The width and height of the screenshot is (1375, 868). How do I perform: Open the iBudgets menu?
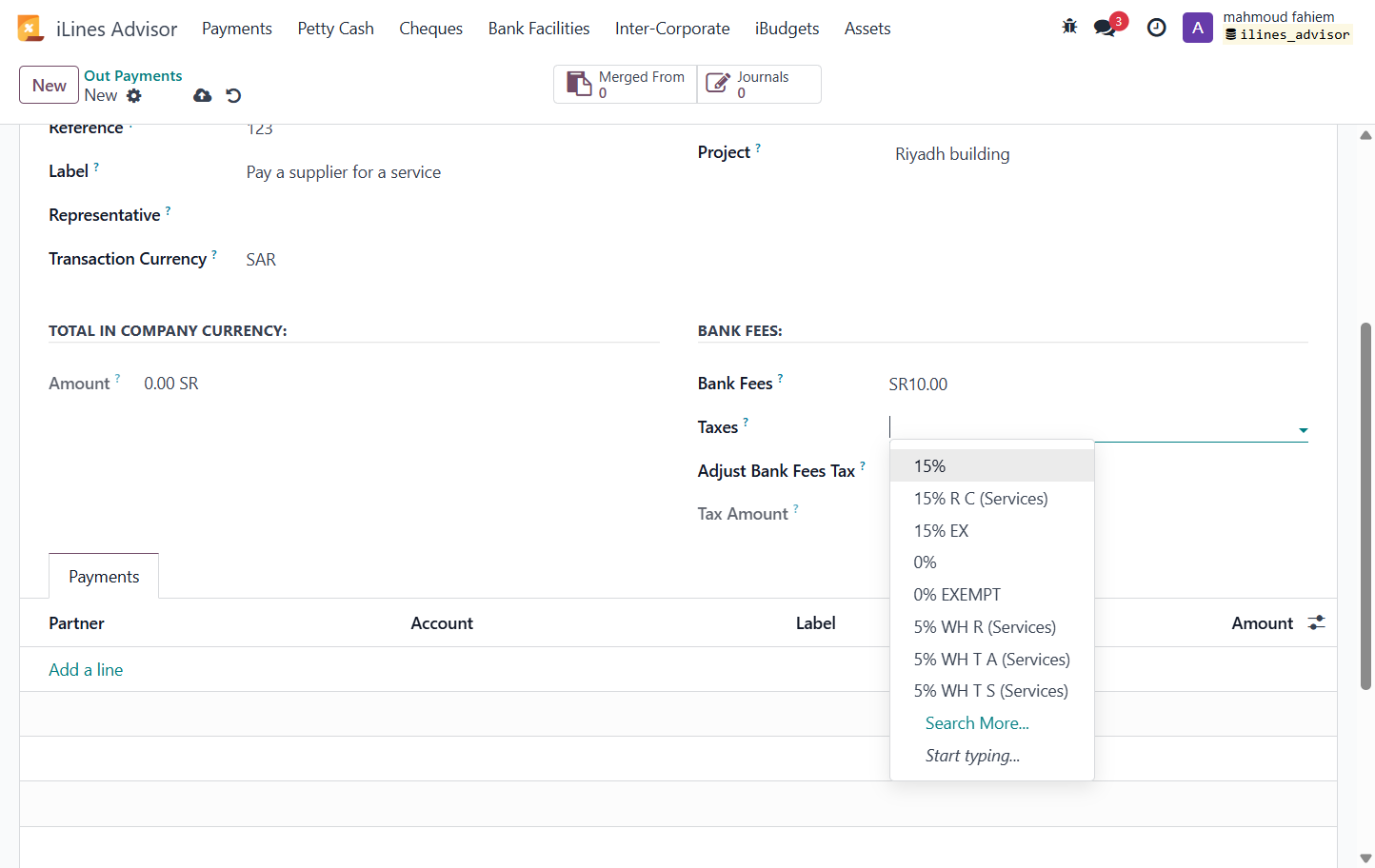[787, 29]
